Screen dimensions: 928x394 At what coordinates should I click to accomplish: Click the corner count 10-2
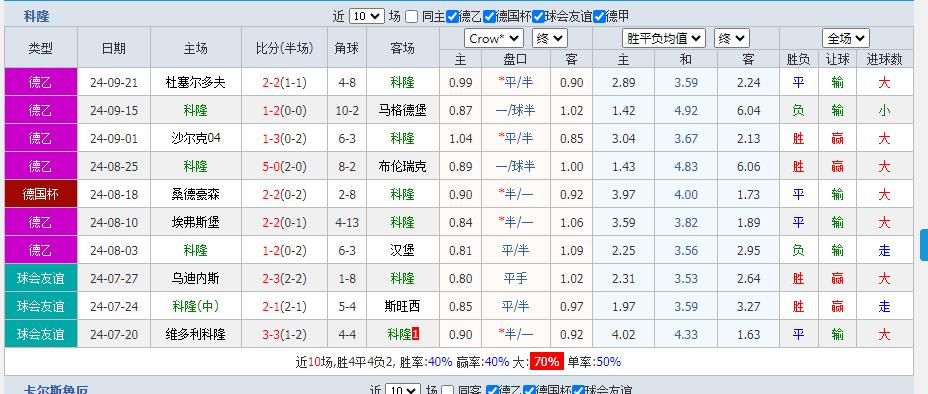tap(347, 110)
